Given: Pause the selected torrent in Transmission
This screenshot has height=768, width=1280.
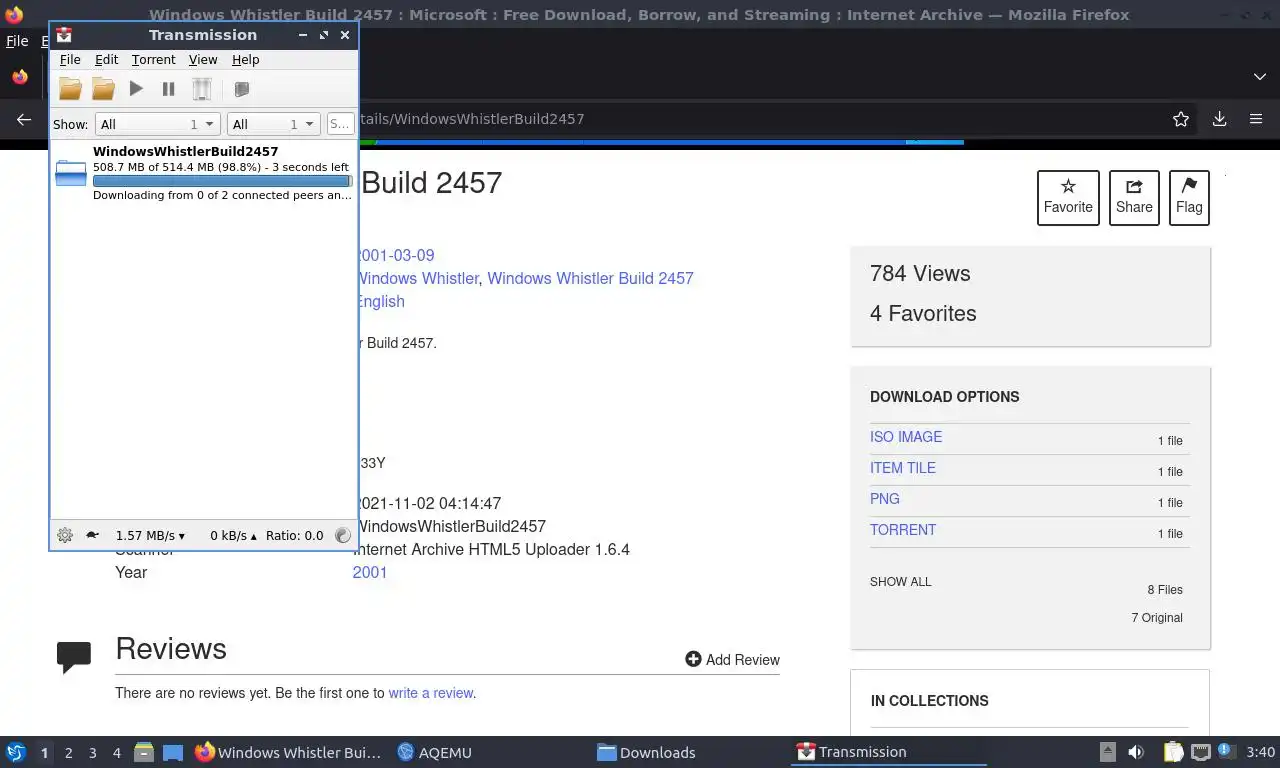Looking at the screenshot, I should [169, 89].
